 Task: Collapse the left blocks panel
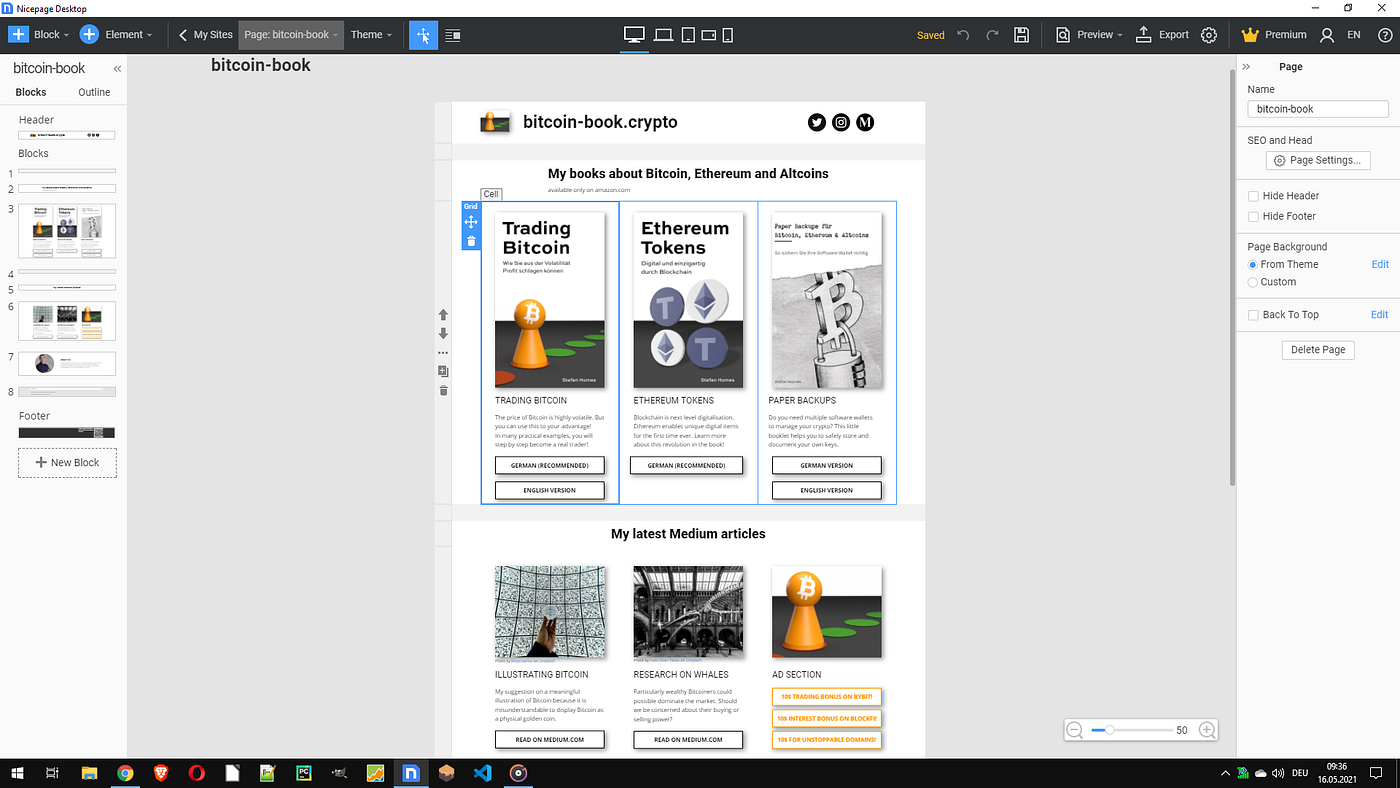click(117, 69)
